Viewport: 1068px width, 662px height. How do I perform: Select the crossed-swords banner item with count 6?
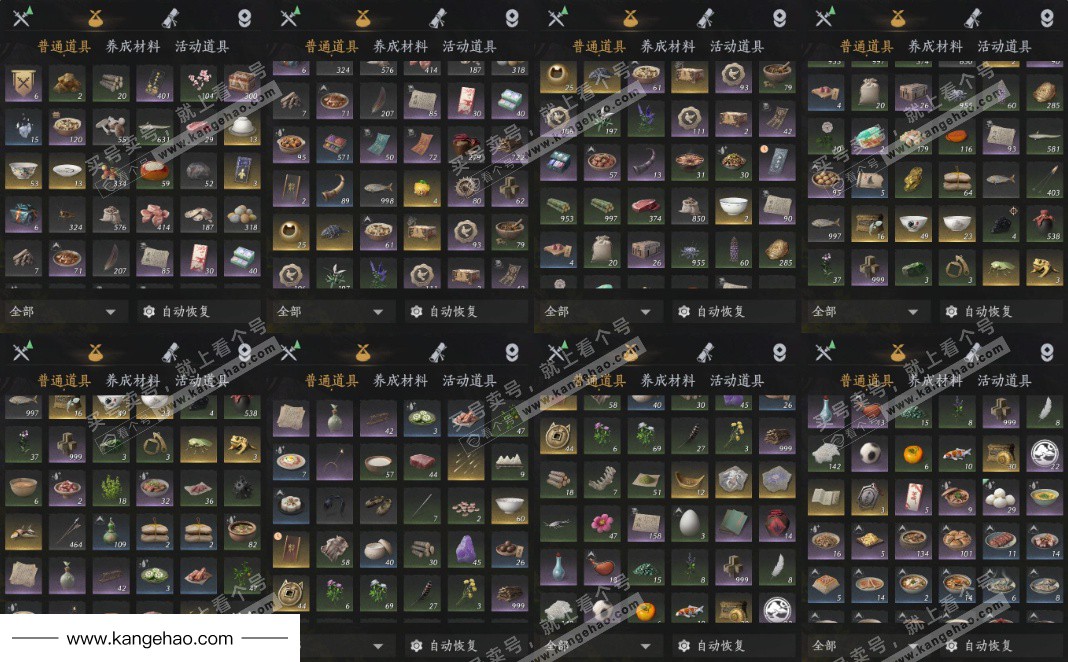tap(24, 84)
